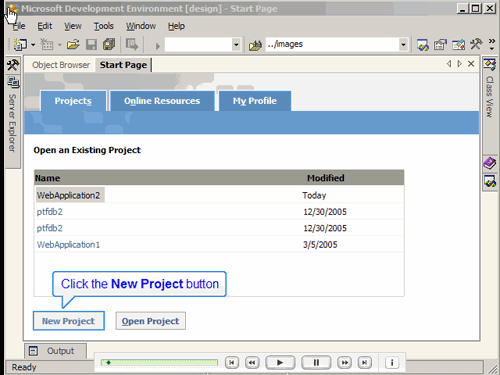Close the Start Page document with X
The height and width of the screenshot is (375, 500).
click(471, 64)
